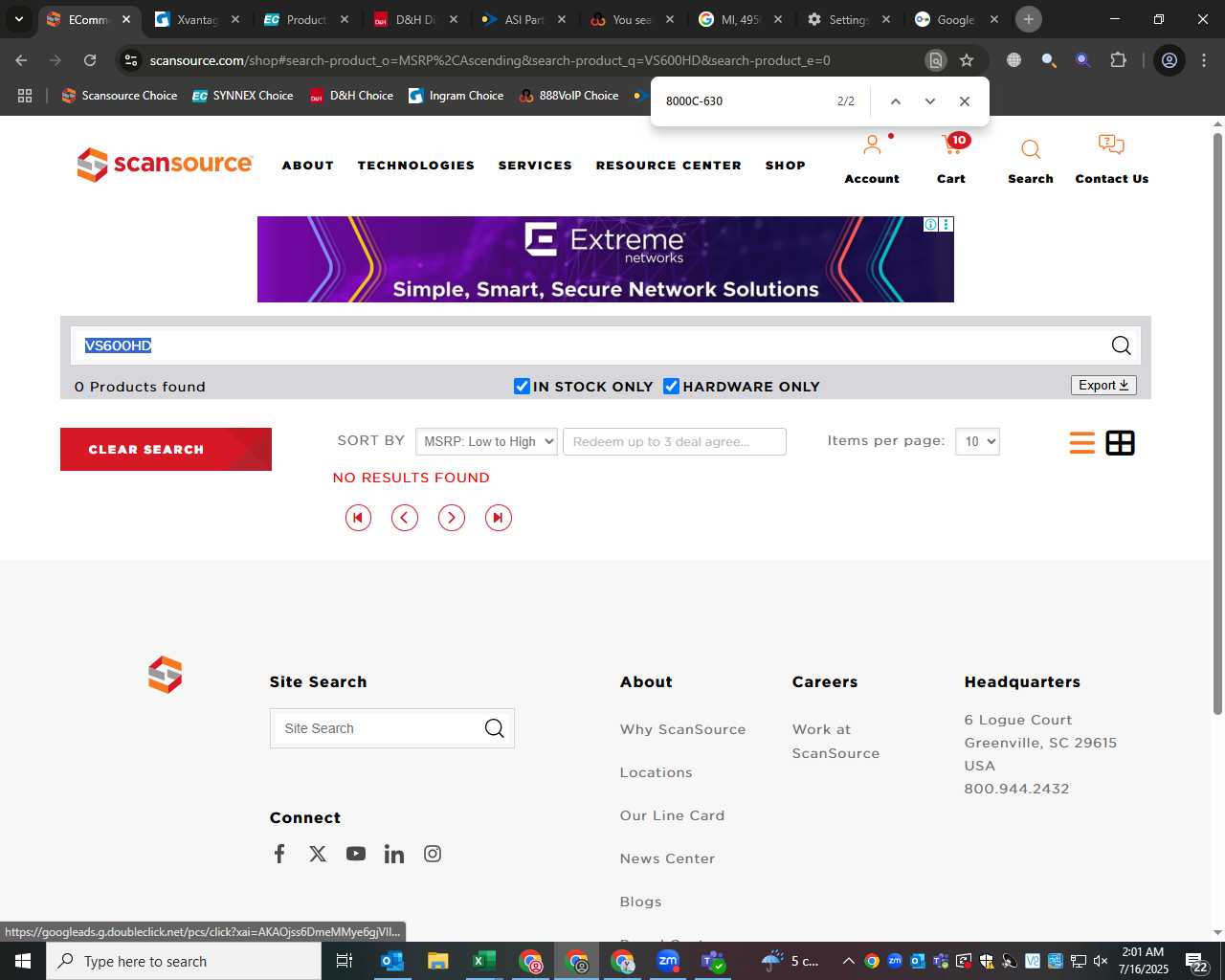Open ScanSource Instagram page
The width and height of the screenshot is (1225, 980).
pyautogui.click(x=433, y=854)
